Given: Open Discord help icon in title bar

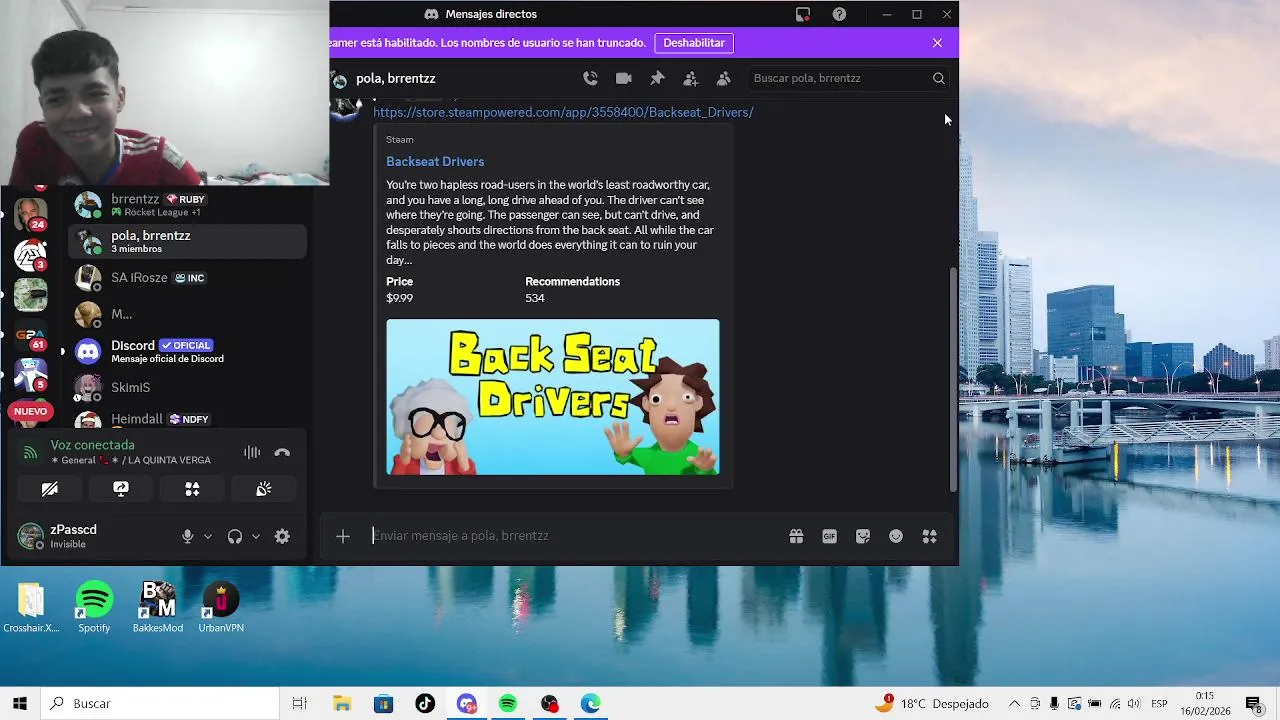Looking at the screenshot, I should (839, 14).
